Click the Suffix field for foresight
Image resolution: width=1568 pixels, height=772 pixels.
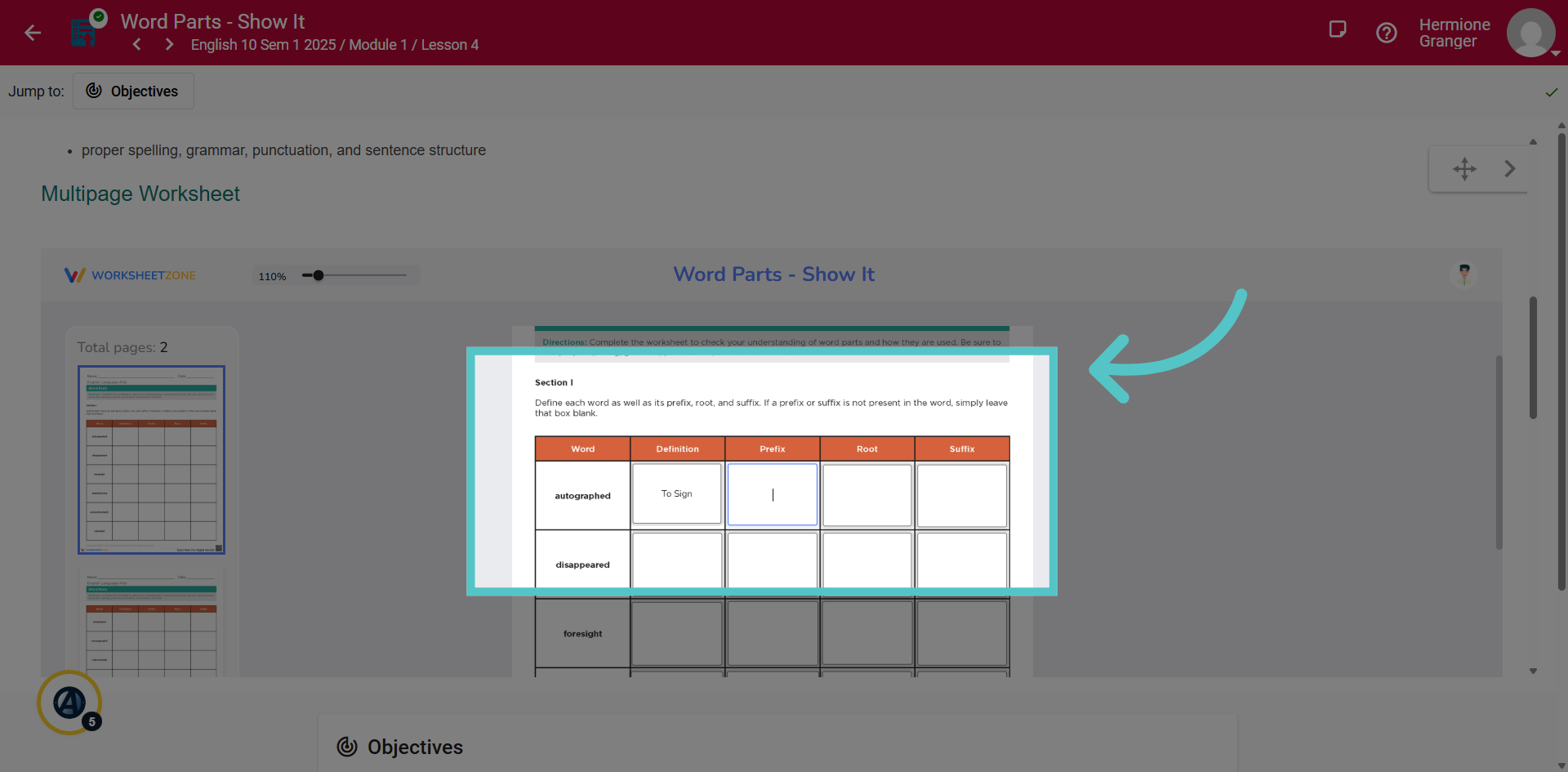click(x=962, y=633)
